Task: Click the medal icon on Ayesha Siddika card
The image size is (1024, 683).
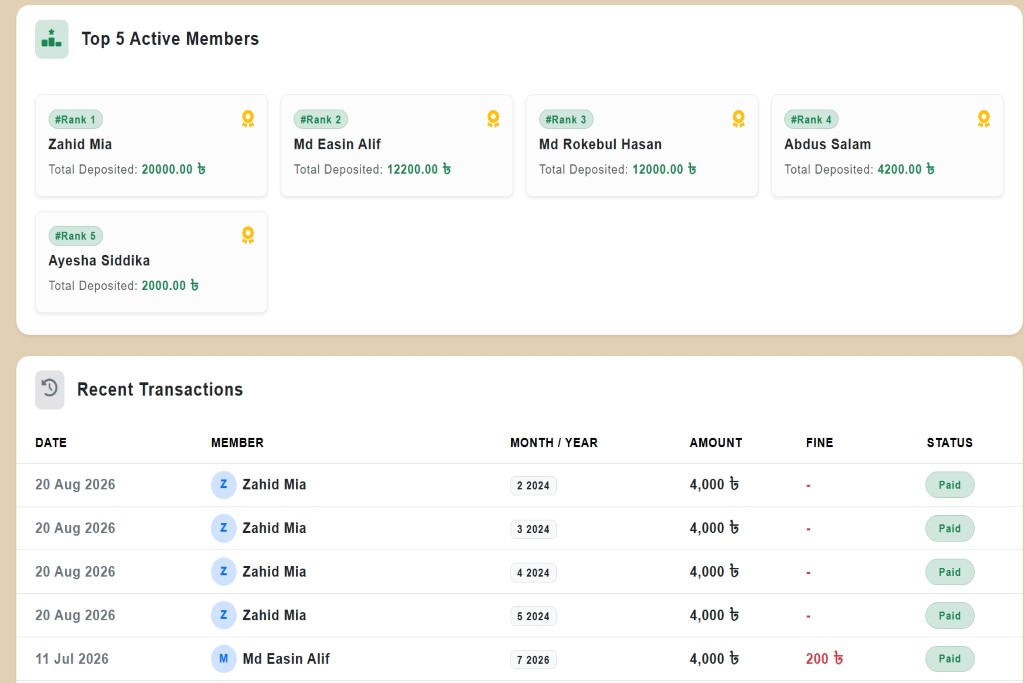Action: pos(248,235)
